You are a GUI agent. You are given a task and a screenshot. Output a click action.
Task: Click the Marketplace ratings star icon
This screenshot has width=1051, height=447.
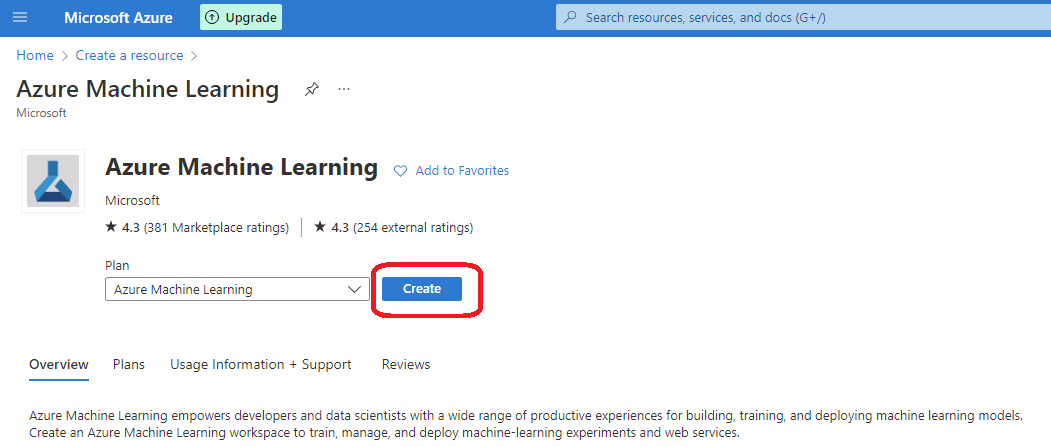pos(111,227)
